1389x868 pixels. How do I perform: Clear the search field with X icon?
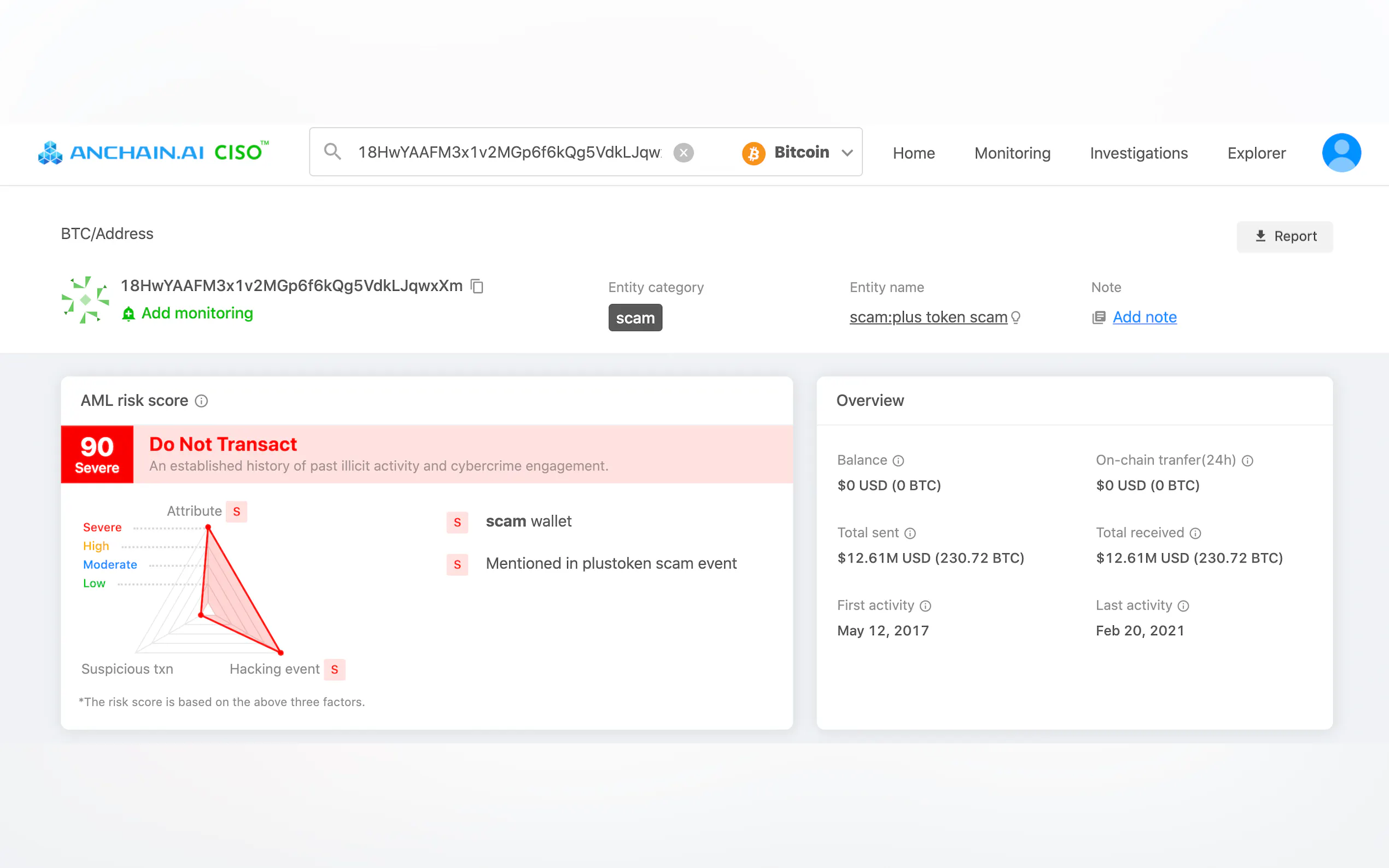(x=684, y=153)
